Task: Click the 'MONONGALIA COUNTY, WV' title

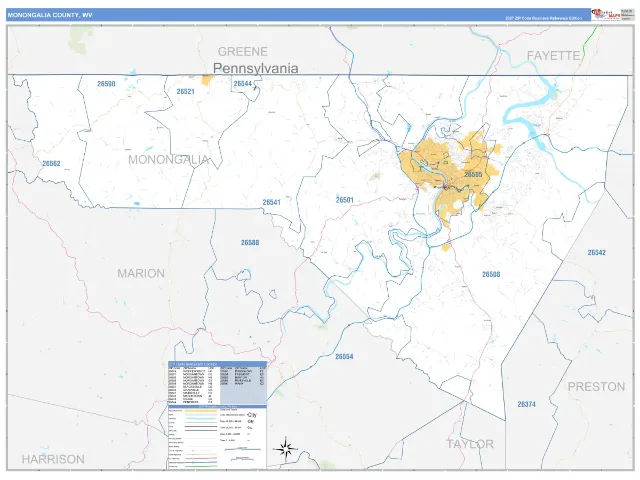Action: [x=50, y=15]
